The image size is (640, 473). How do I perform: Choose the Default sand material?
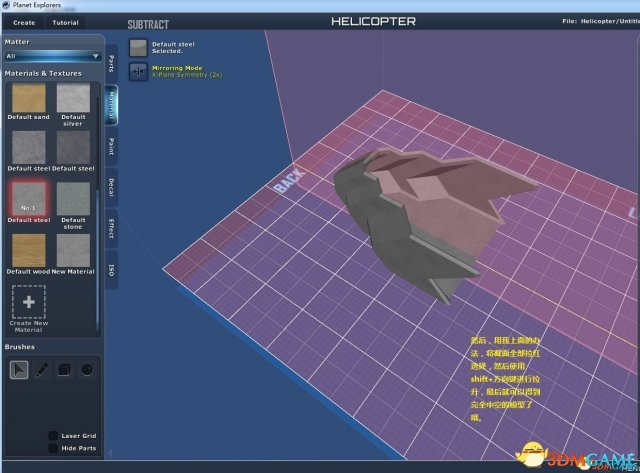click(29, 98)
